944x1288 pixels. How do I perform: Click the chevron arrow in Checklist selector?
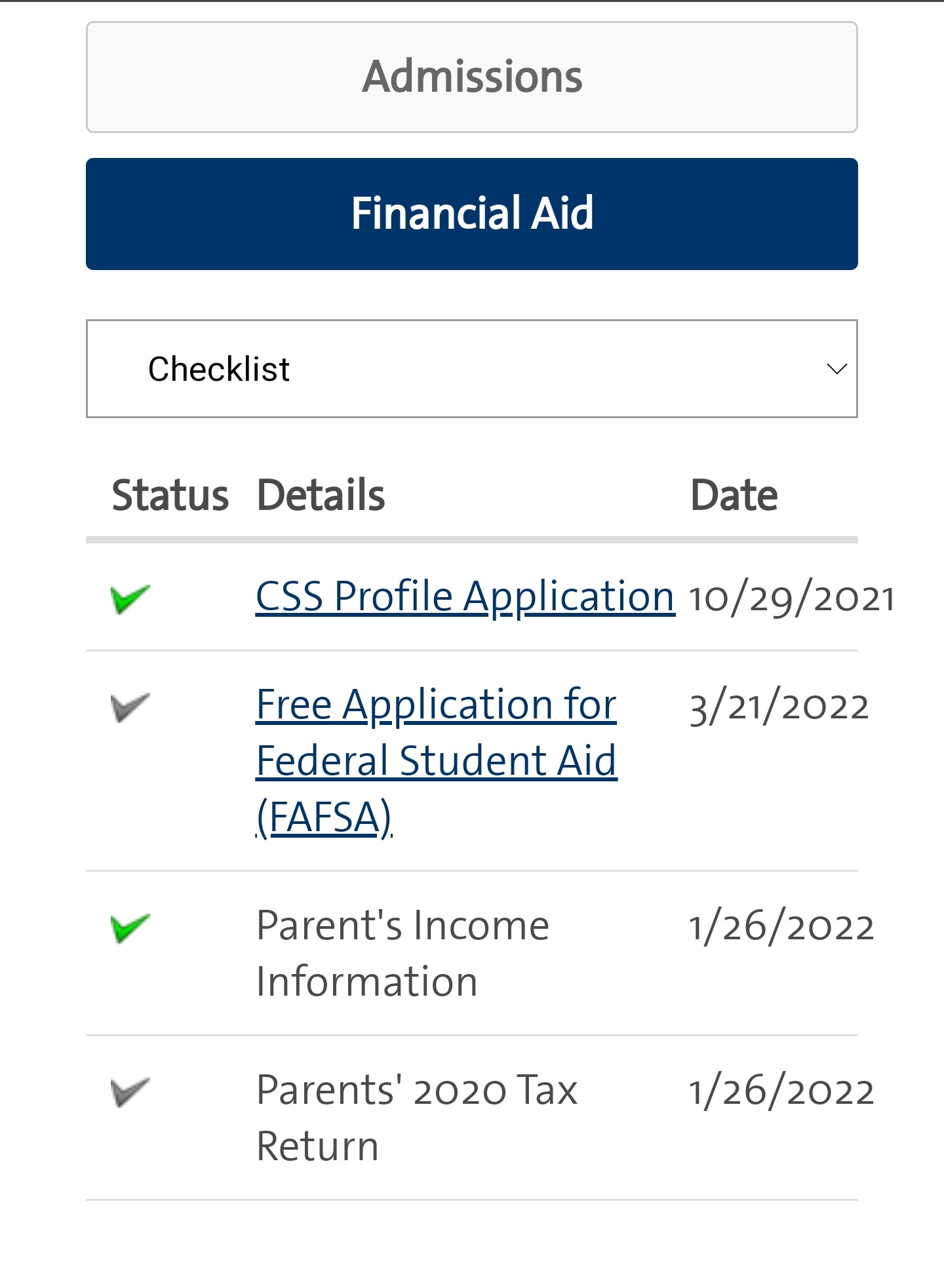836,368
